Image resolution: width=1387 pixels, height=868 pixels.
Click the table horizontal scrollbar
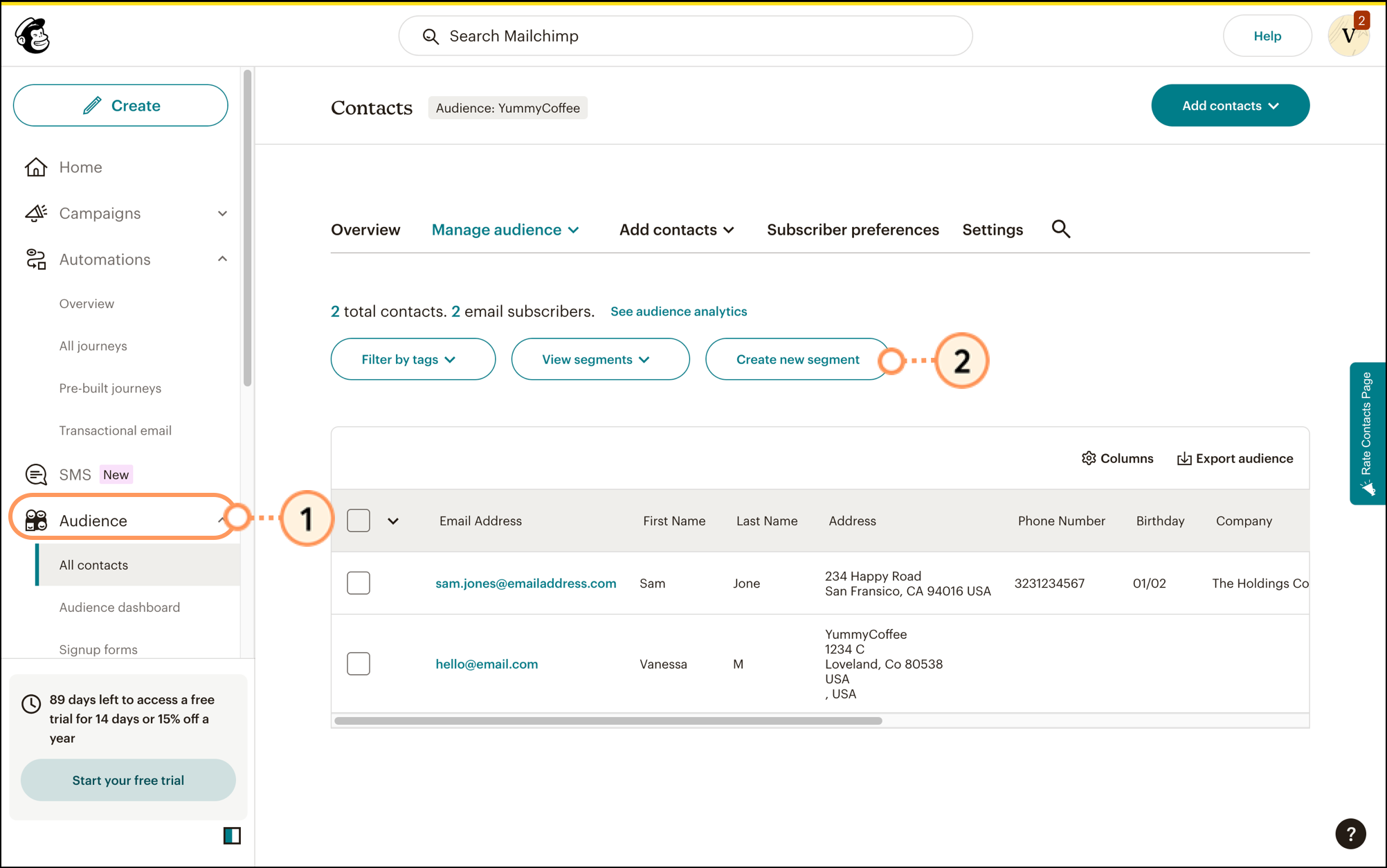click(608, 721)
